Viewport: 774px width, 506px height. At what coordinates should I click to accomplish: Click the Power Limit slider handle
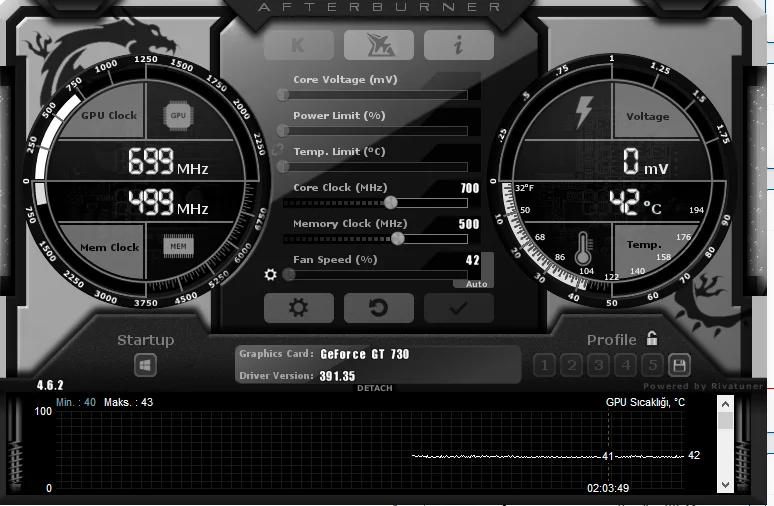(283, 130)
